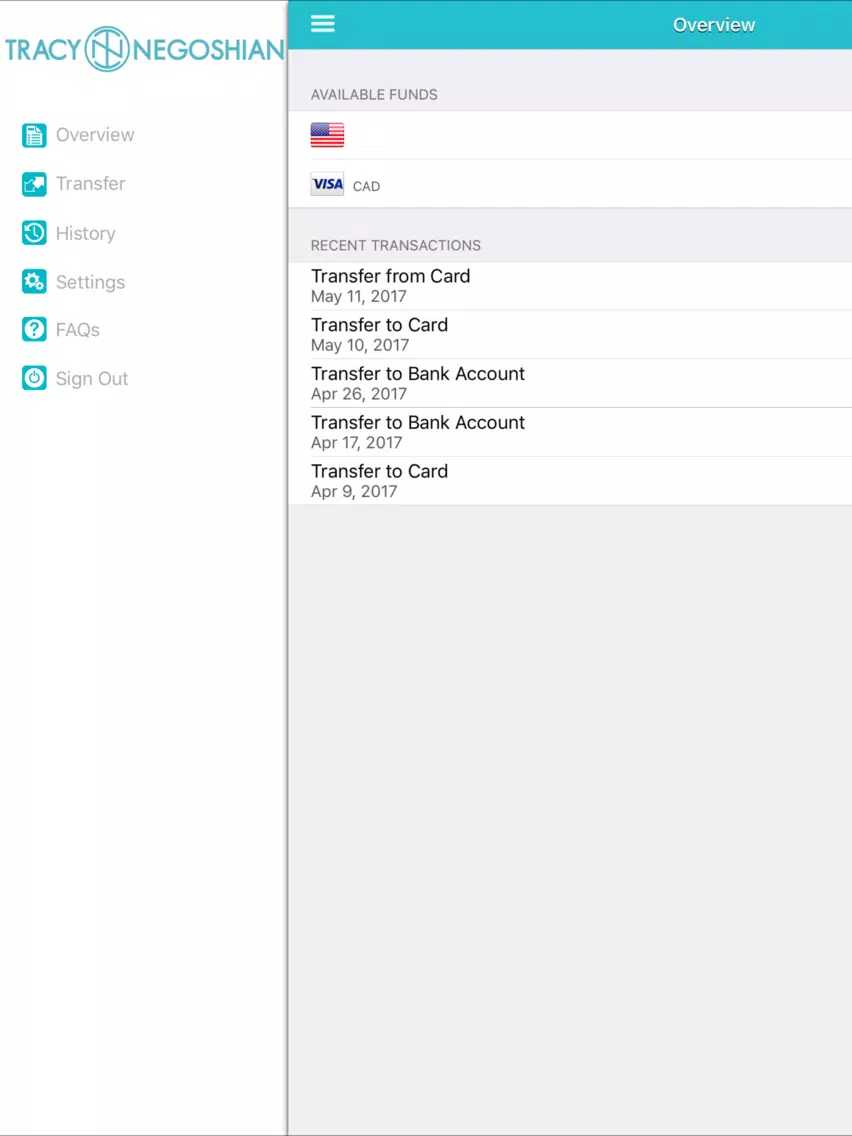
Task: Select the CAD Visa funds label
Action: point(366,186)
